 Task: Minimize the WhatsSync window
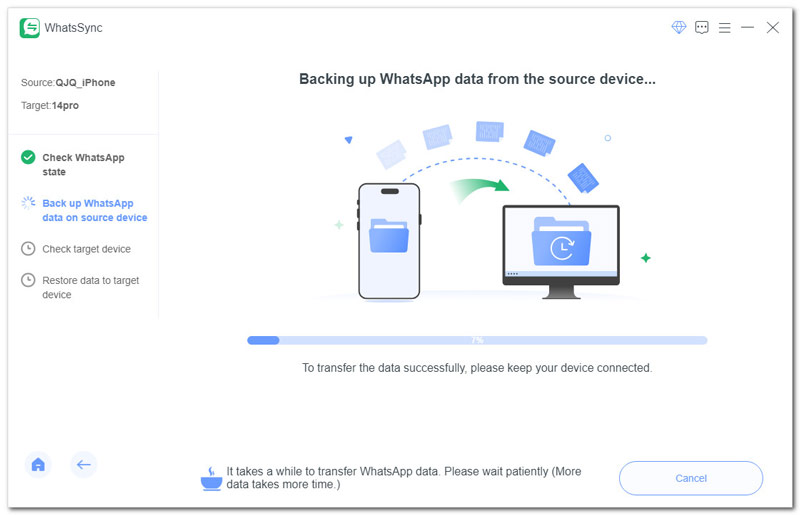click(x=747, y=27)
